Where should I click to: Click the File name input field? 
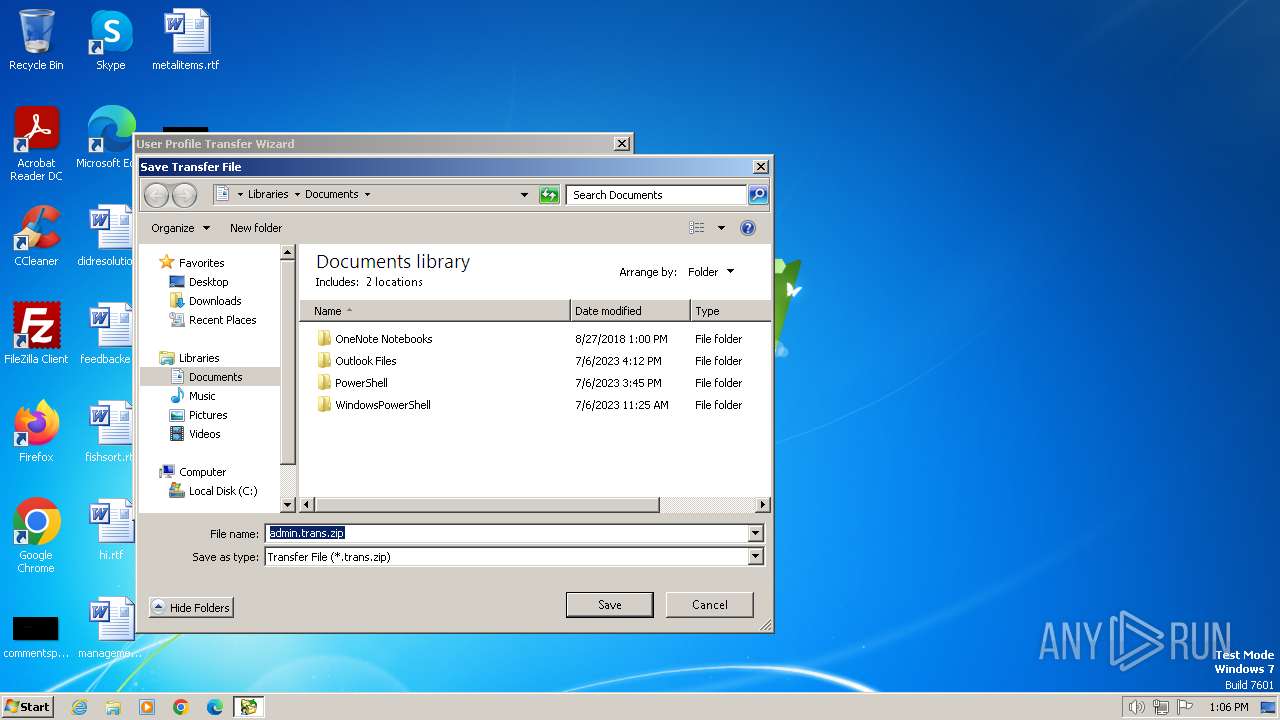(506, 534)
